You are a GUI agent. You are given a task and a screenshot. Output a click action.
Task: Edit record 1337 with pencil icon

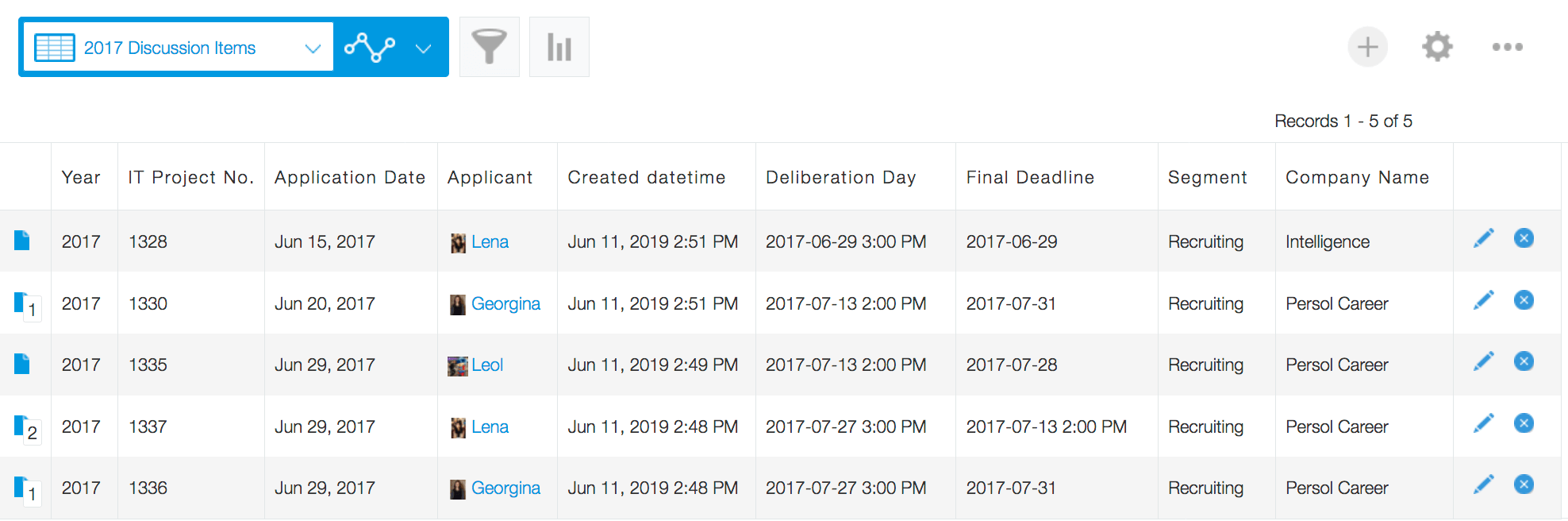[1483, 423]
